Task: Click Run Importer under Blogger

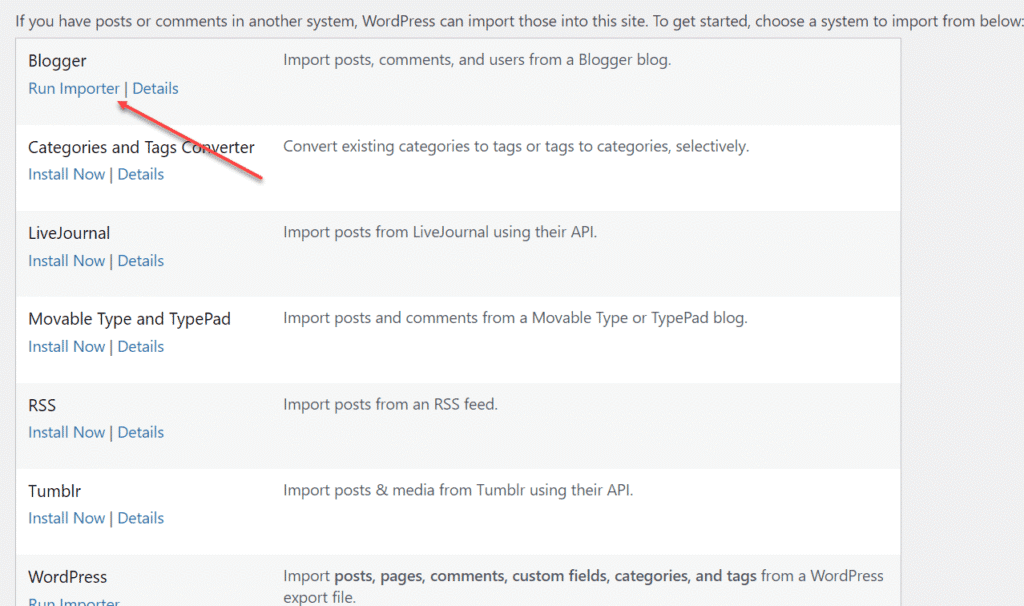Action: 74,88
